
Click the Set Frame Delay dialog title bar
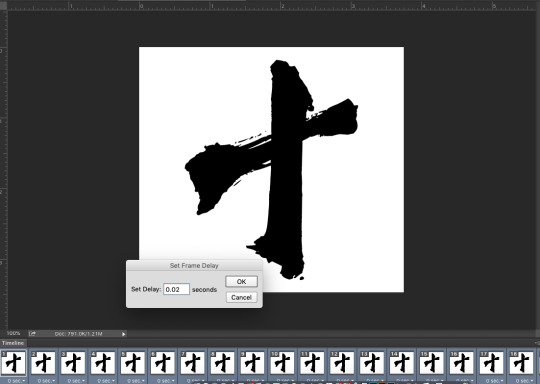pos(194,266)
